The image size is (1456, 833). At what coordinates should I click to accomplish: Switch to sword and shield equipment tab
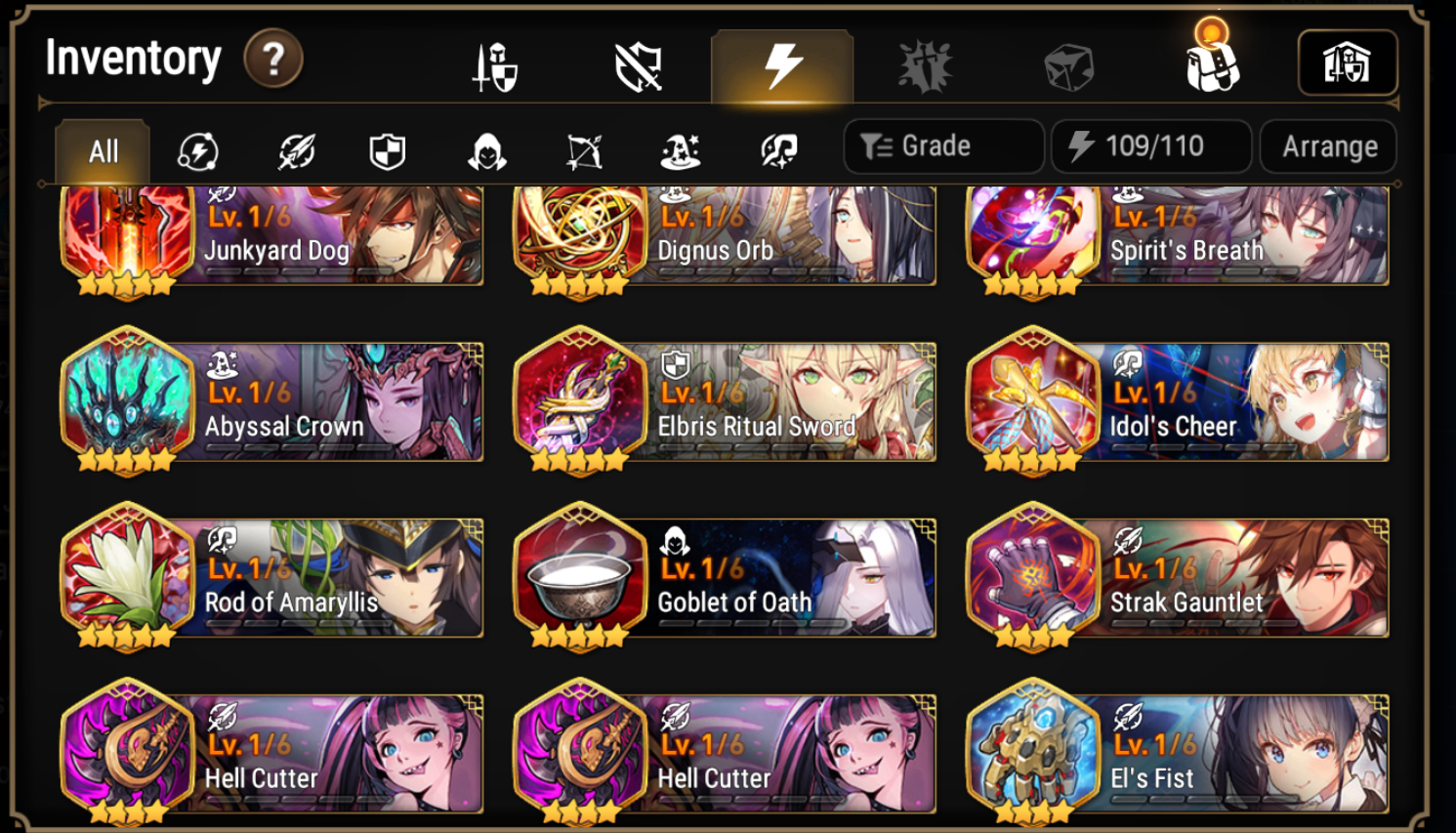(x=495, y=67)
